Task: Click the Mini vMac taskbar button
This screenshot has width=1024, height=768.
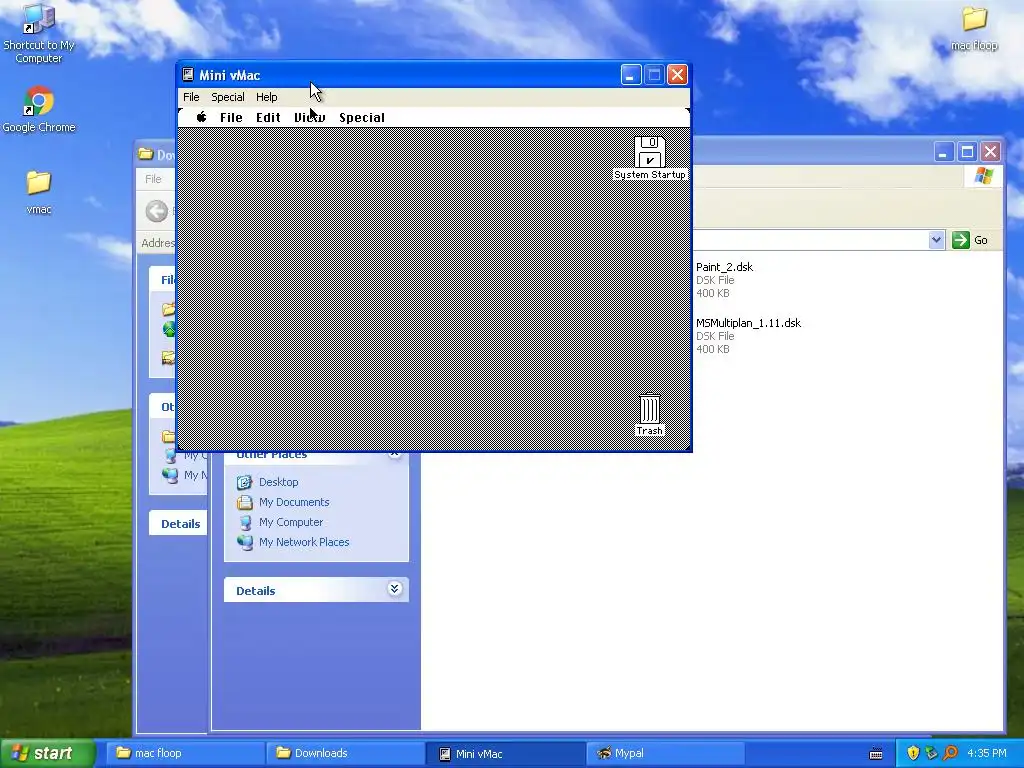Action: coord(506,753)
